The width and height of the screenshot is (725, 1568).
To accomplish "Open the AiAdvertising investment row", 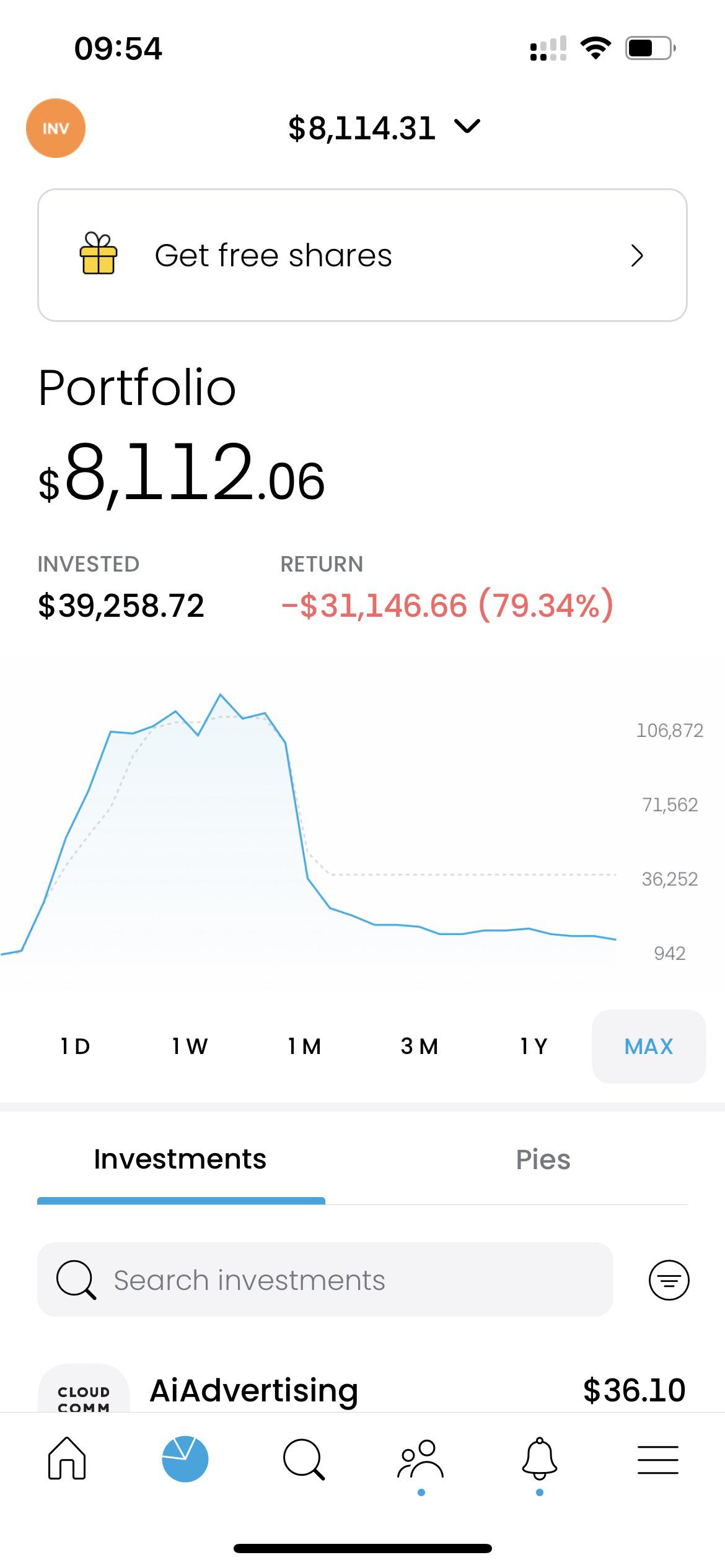I will (x=362, y=1390).
